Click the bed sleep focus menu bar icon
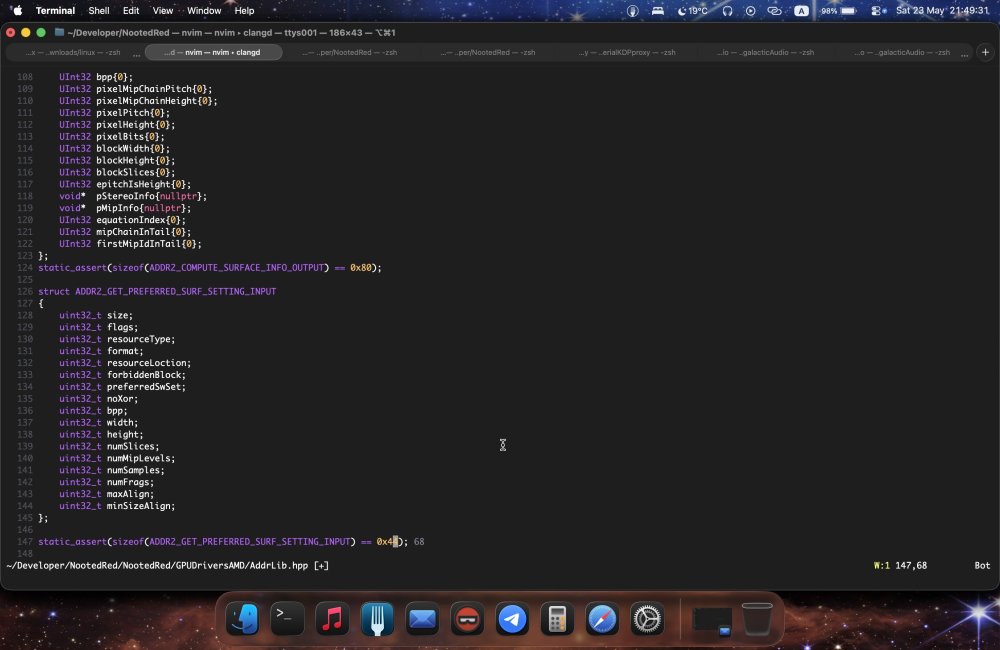The image size is (1000, 650). (658, 11)
